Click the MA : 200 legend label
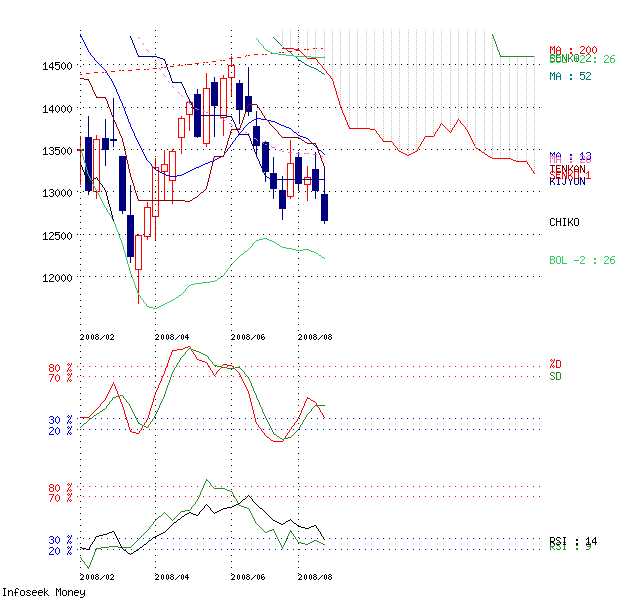Viewport: 630px width, 614px height. tap(573, 50)
